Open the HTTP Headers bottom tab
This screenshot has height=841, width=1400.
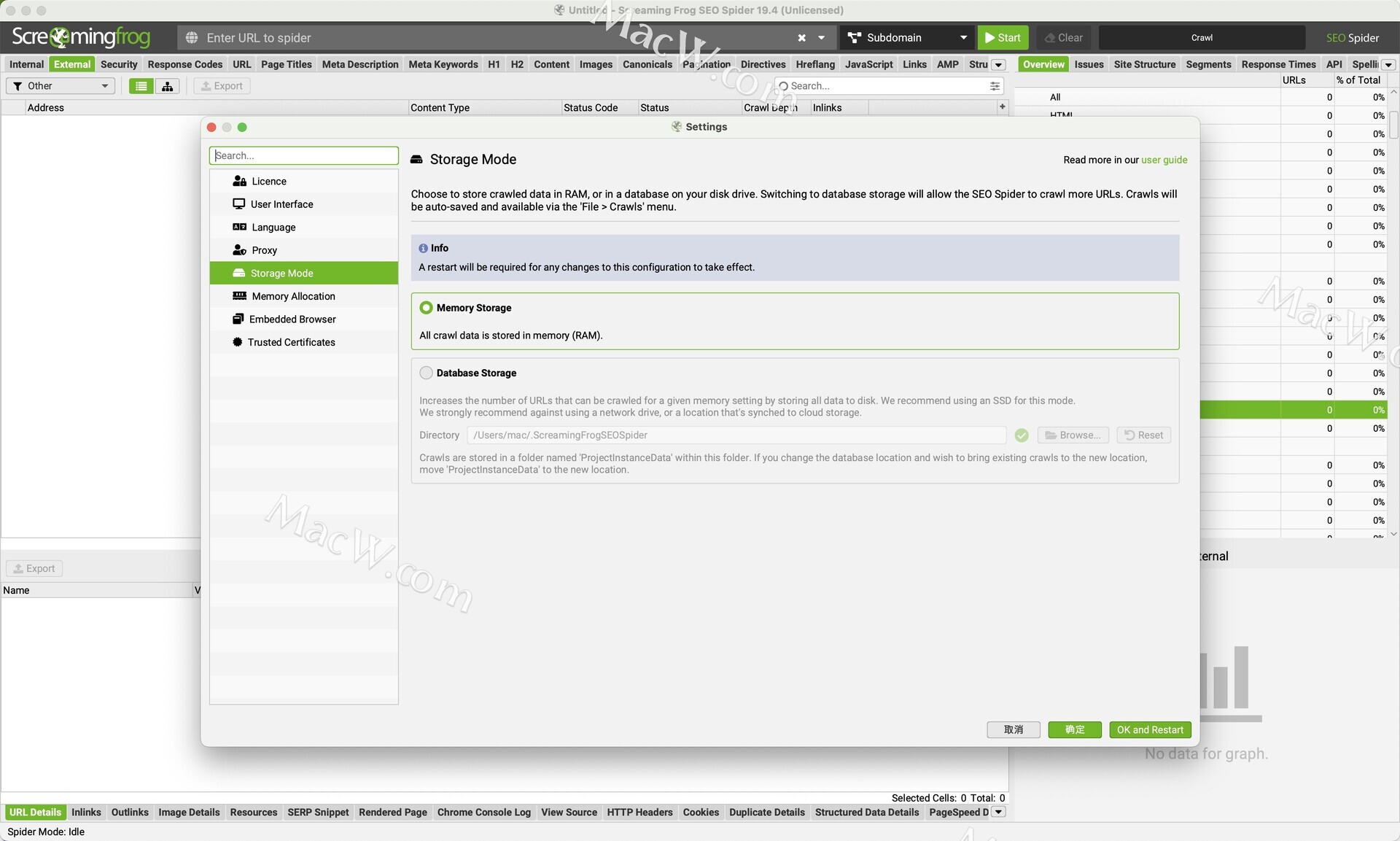pos(639,812)
